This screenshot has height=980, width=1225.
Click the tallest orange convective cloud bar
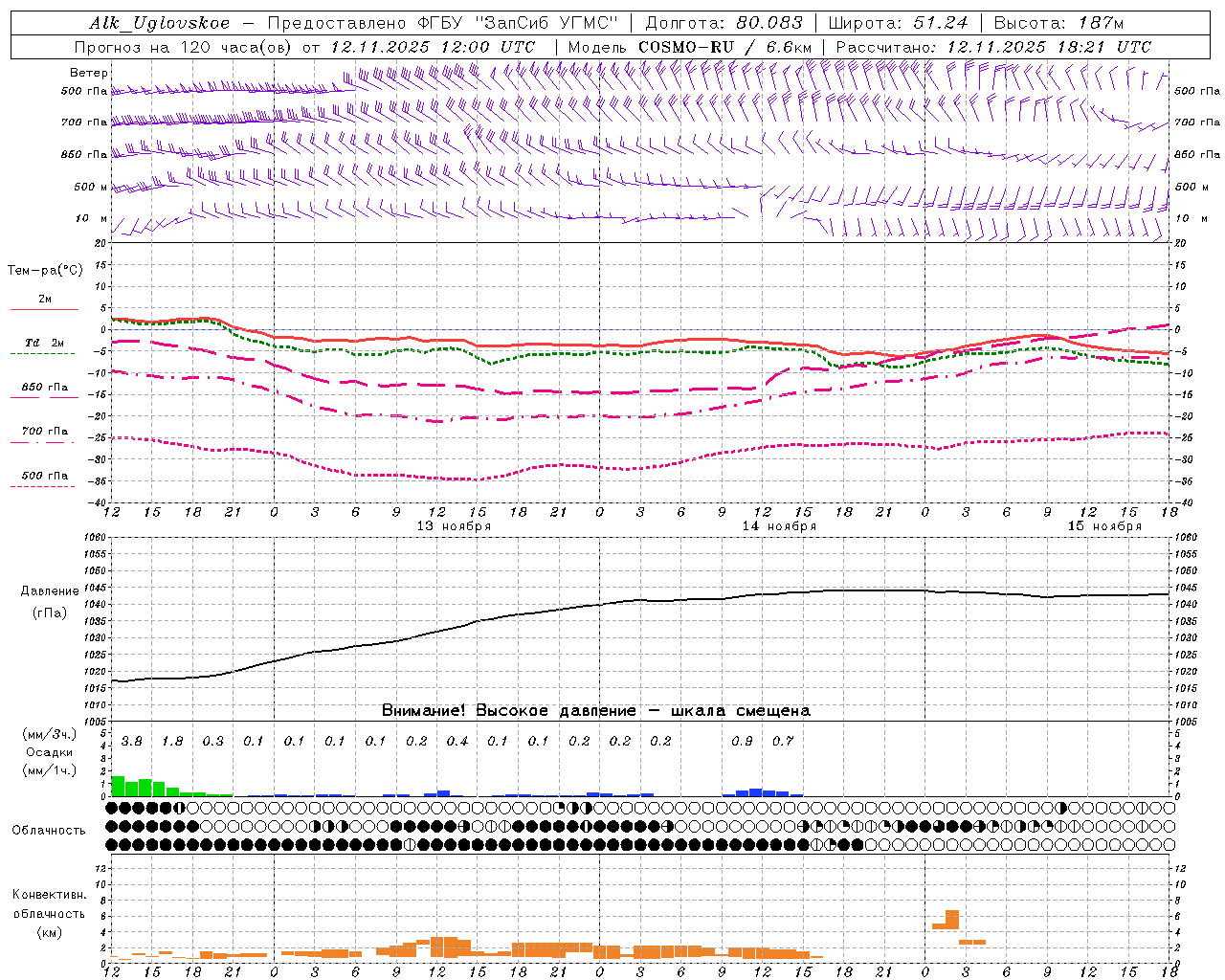952,920
